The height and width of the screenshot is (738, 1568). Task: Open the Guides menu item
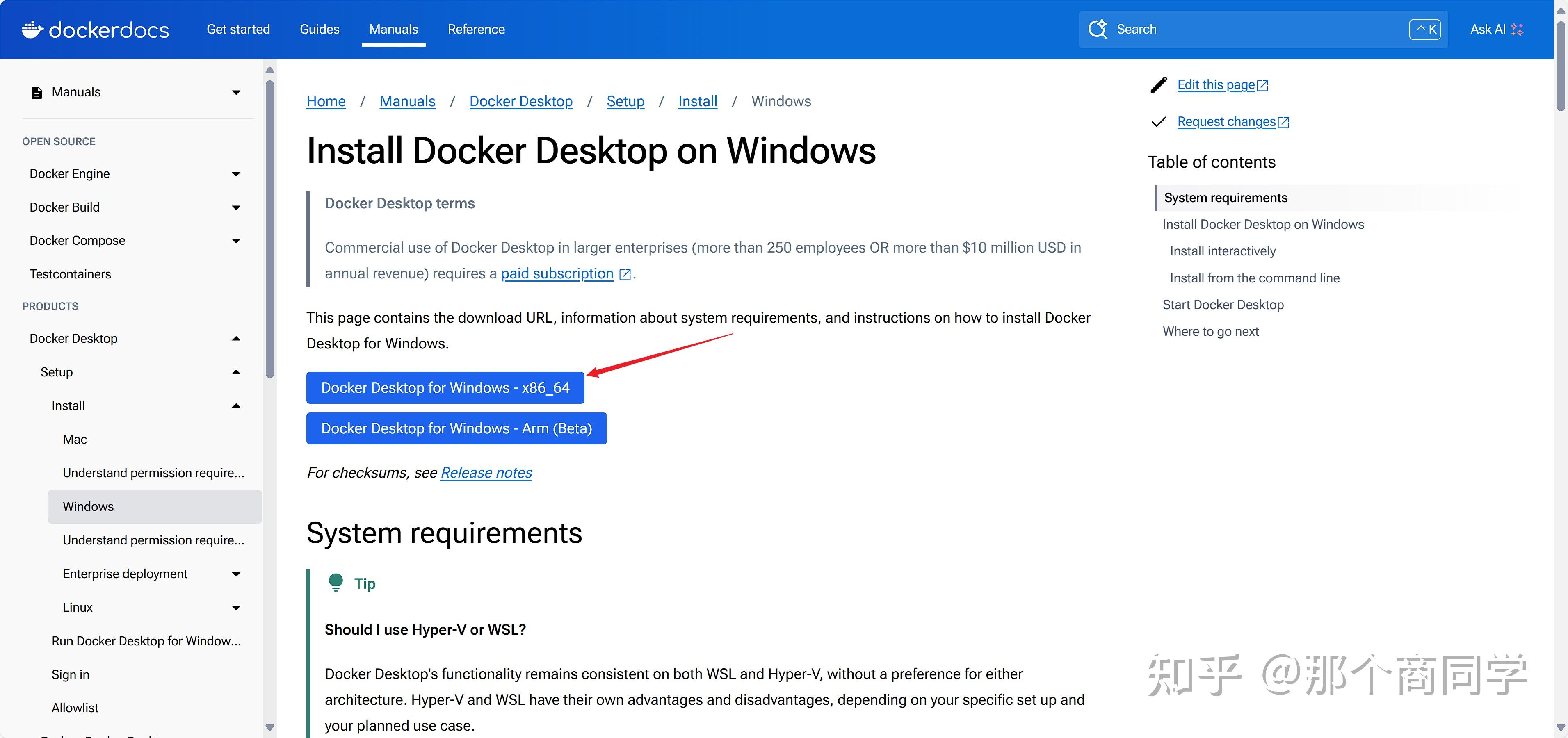point(319,29)
